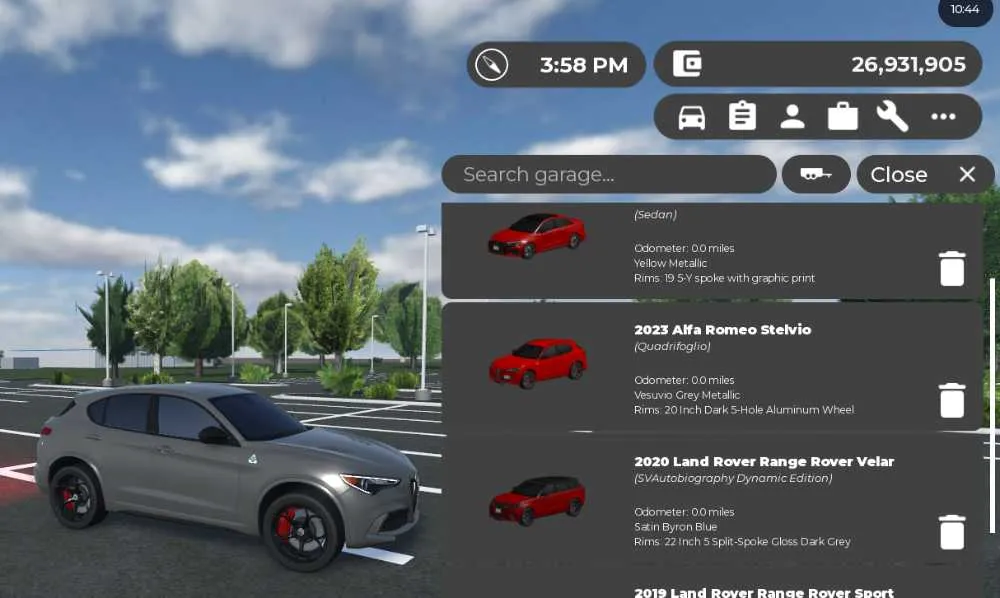This screenshot has width=1000, height=598.
Task: Click the 2020 Land Rover Range Rover Velar title
Action: [764, 462]
